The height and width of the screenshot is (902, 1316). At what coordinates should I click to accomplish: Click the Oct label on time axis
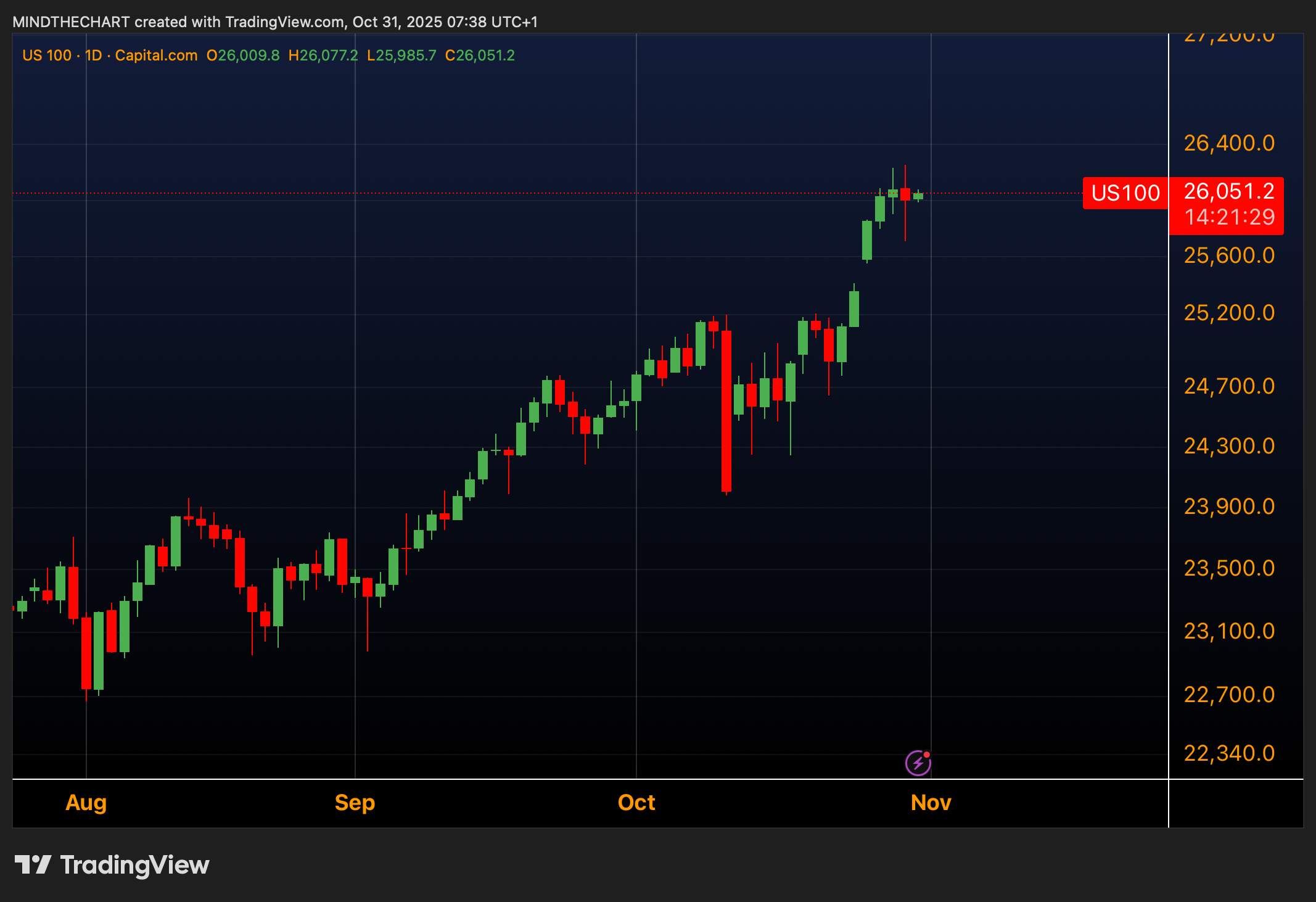pos(636,803)
